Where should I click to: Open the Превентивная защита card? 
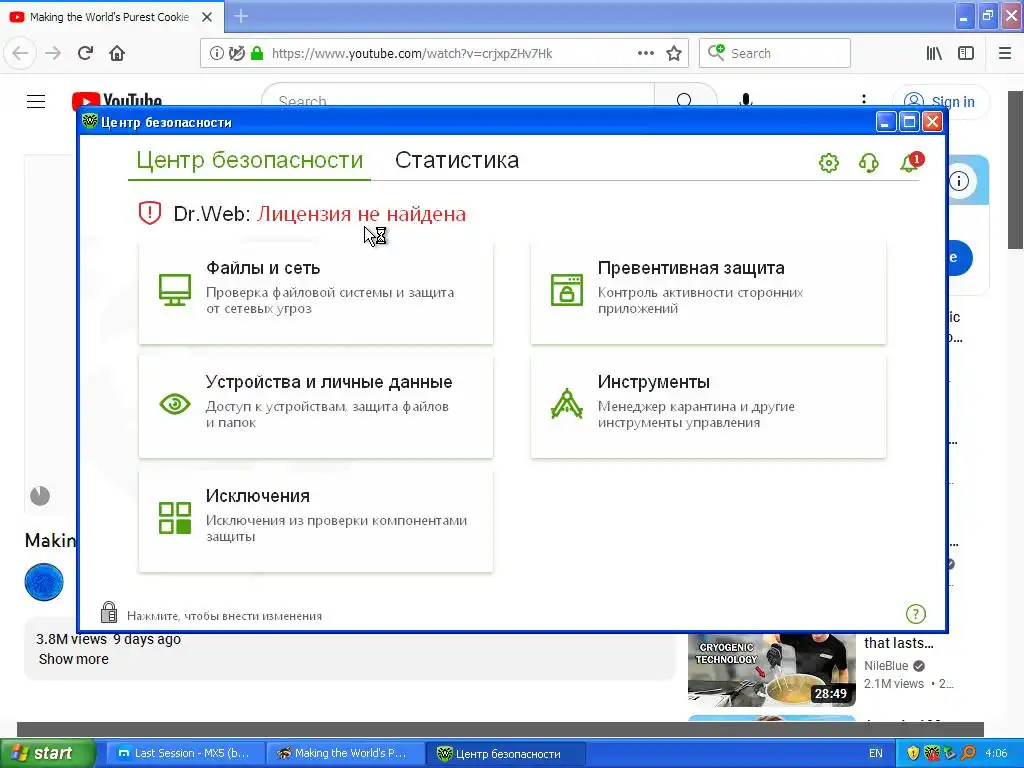click(x=709, y=292)
